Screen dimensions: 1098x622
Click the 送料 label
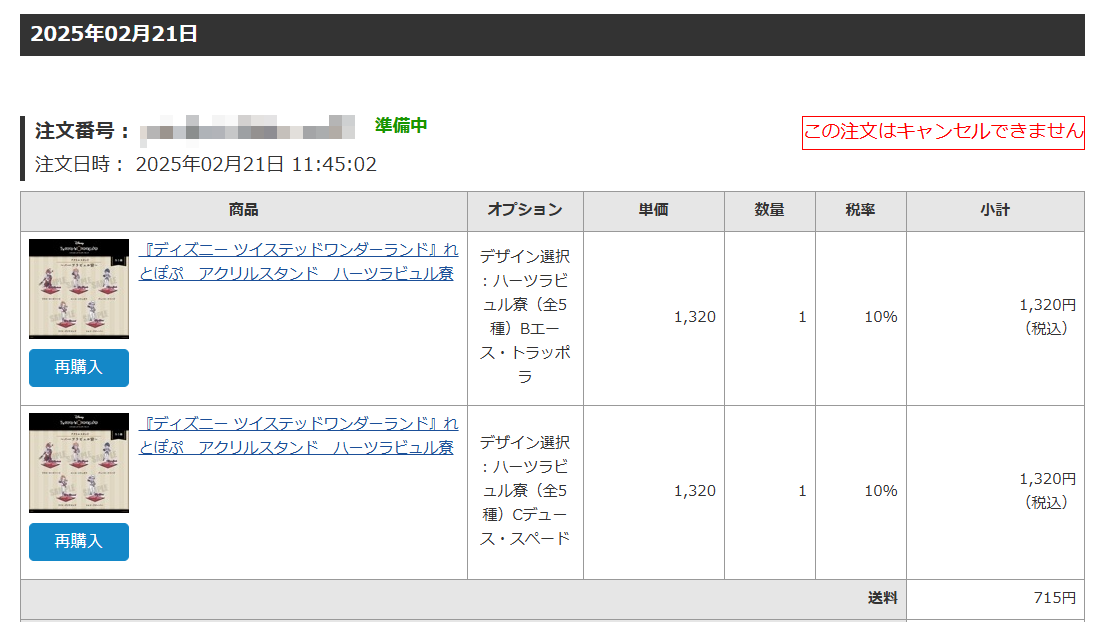[x=882, y=598]
